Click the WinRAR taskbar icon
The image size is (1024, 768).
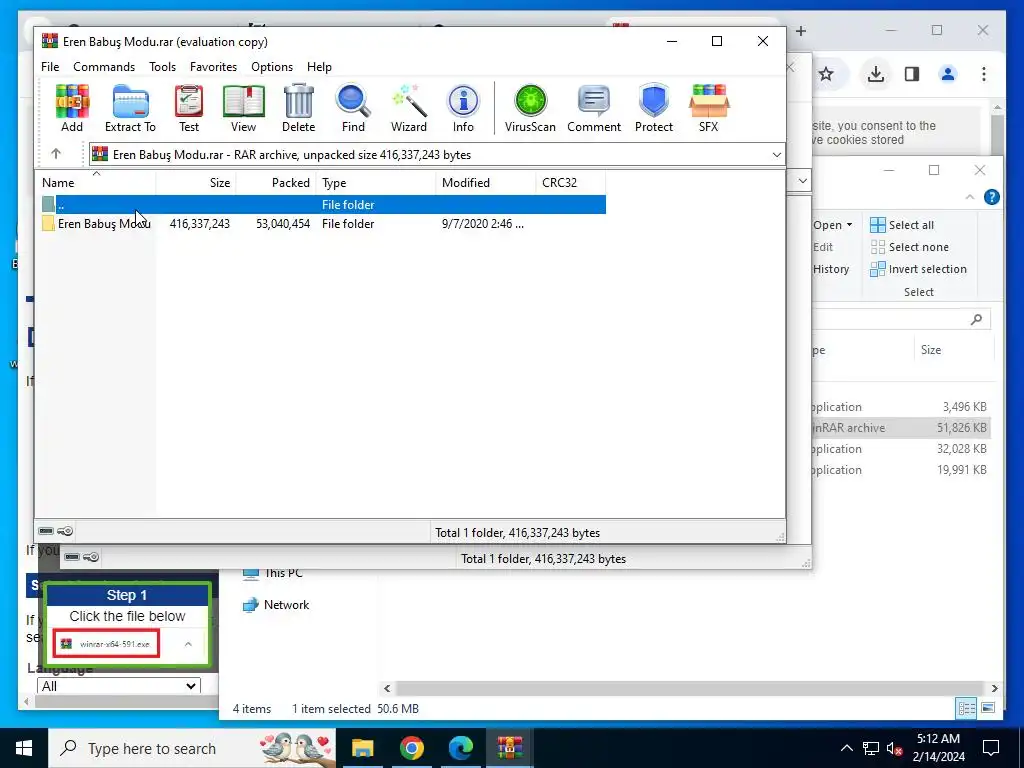pos(510,748)
